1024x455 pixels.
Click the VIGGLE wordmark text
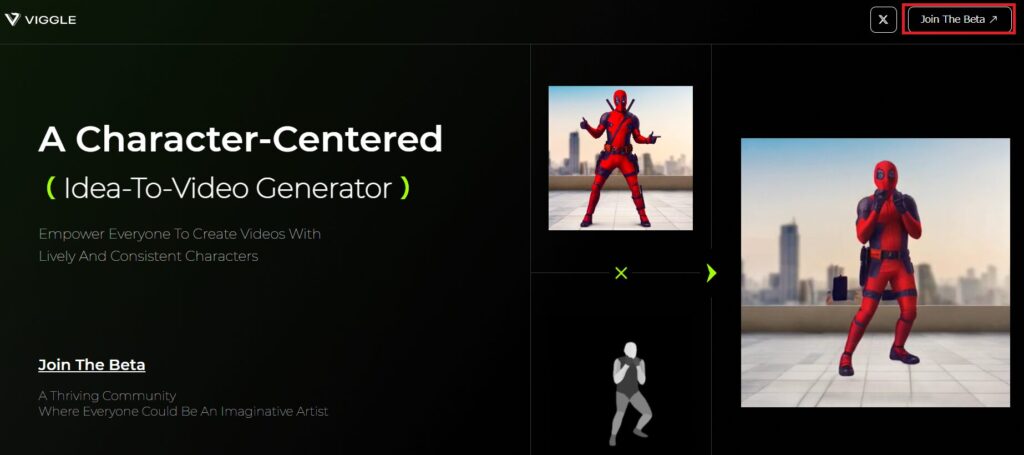click(50, 20)
